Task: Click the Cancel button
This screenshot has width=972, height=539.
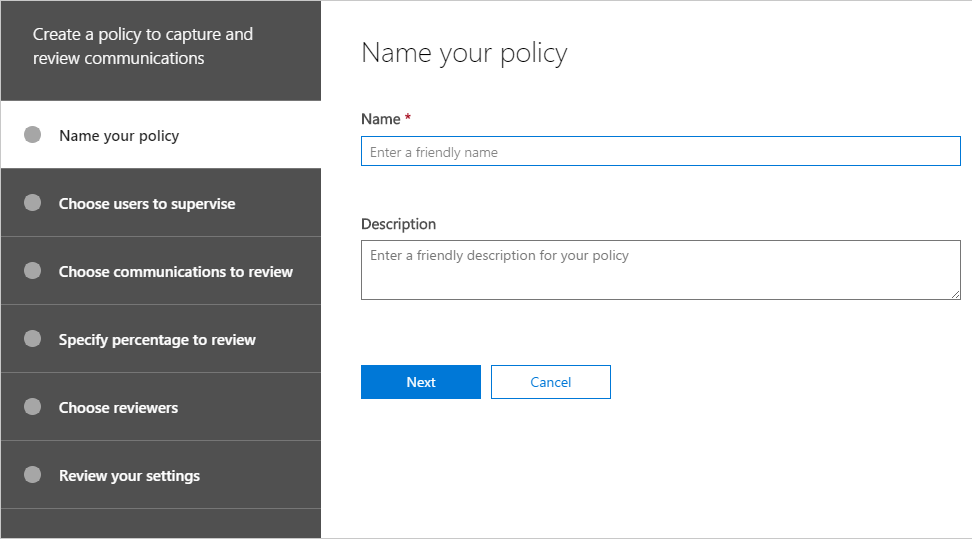Action: [x=550, y=382]
